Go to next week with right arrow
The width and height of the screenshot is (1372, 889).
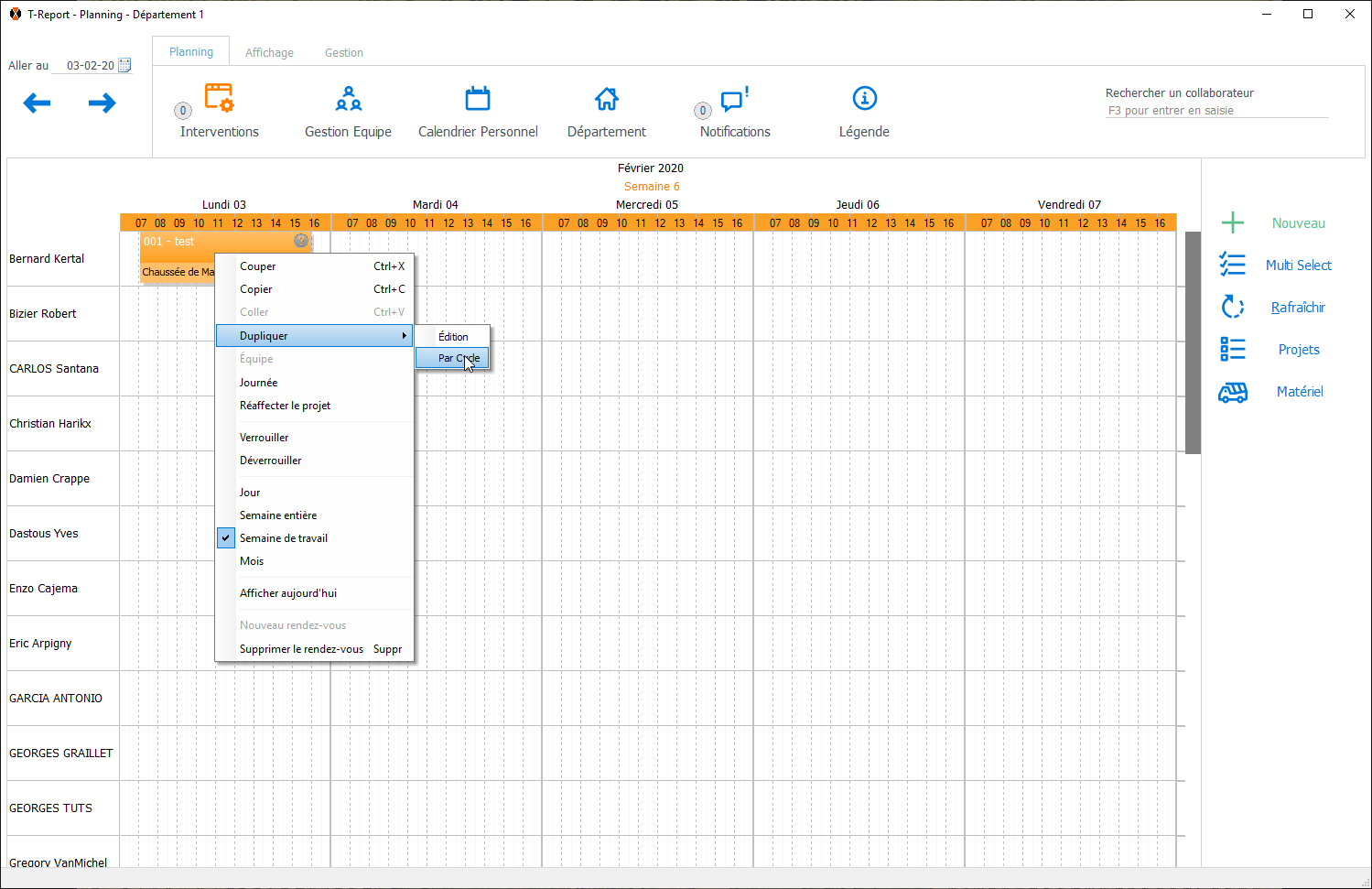pyautogui.click(x=103, y=103)
